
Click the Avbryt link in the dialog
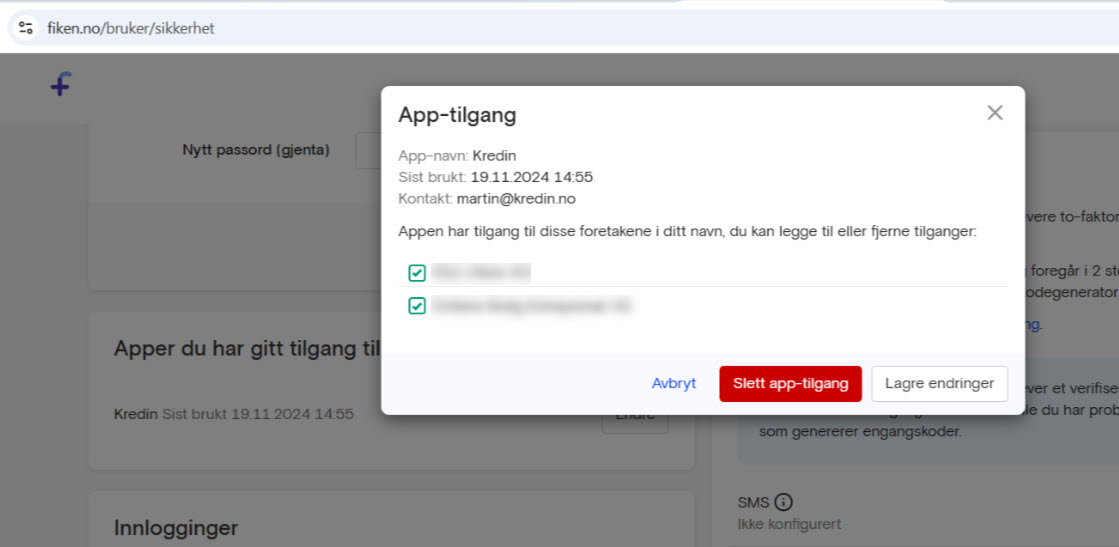(674, 383)
